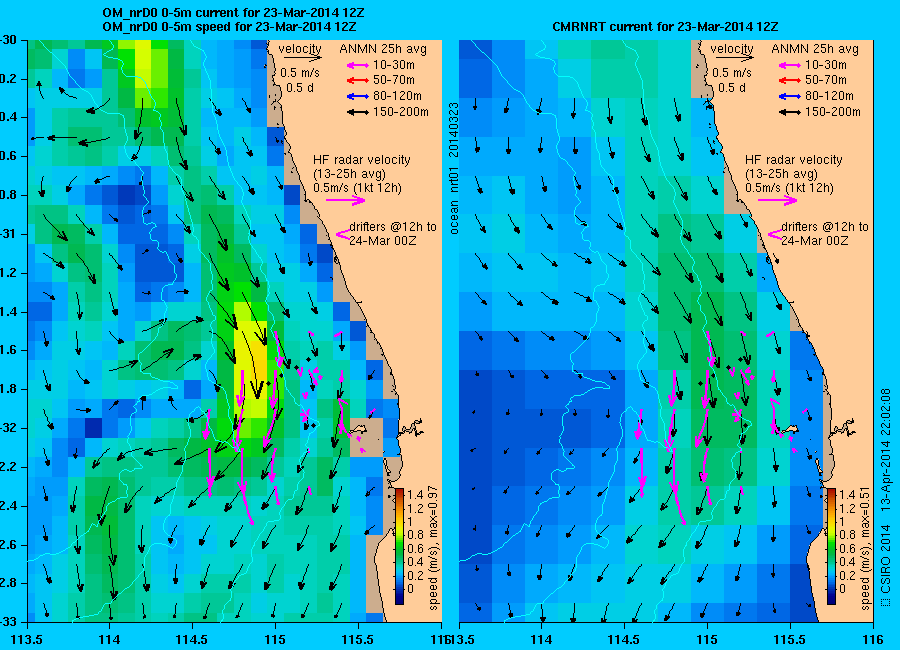Click 'drifters @12h to' text in right map
The image size is (900, 650).
pos(825,227)
